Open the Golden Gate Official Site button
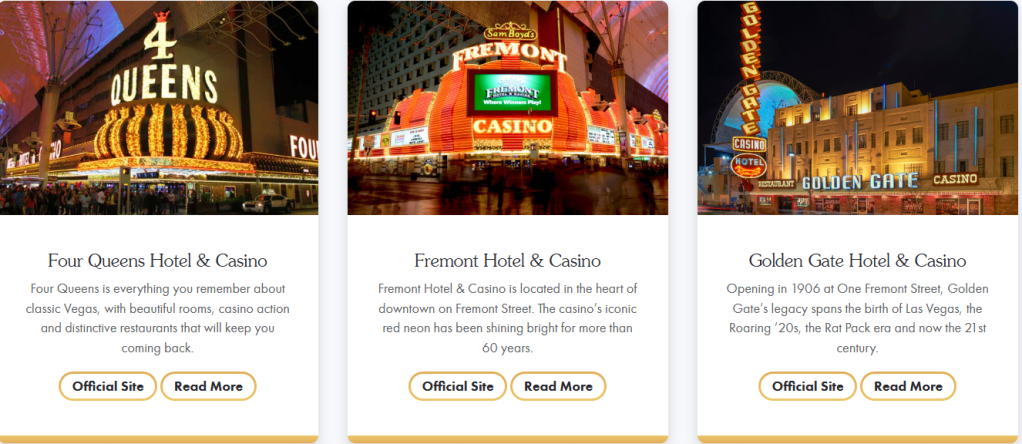The image size is (1022, 444). pyautogui.click(x=808, y=386)
